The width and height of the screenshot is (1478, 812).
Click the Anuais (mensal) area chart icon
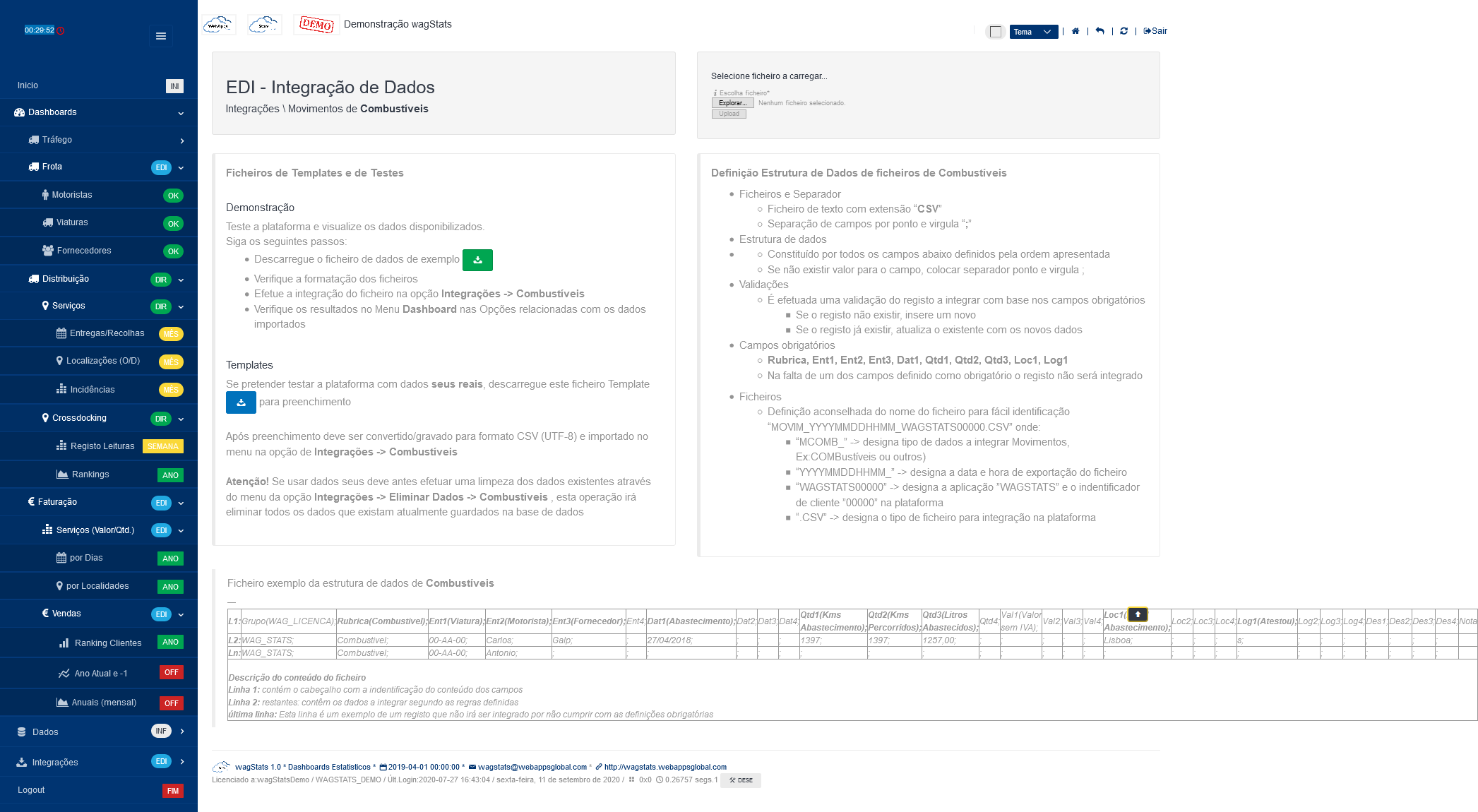62,702
